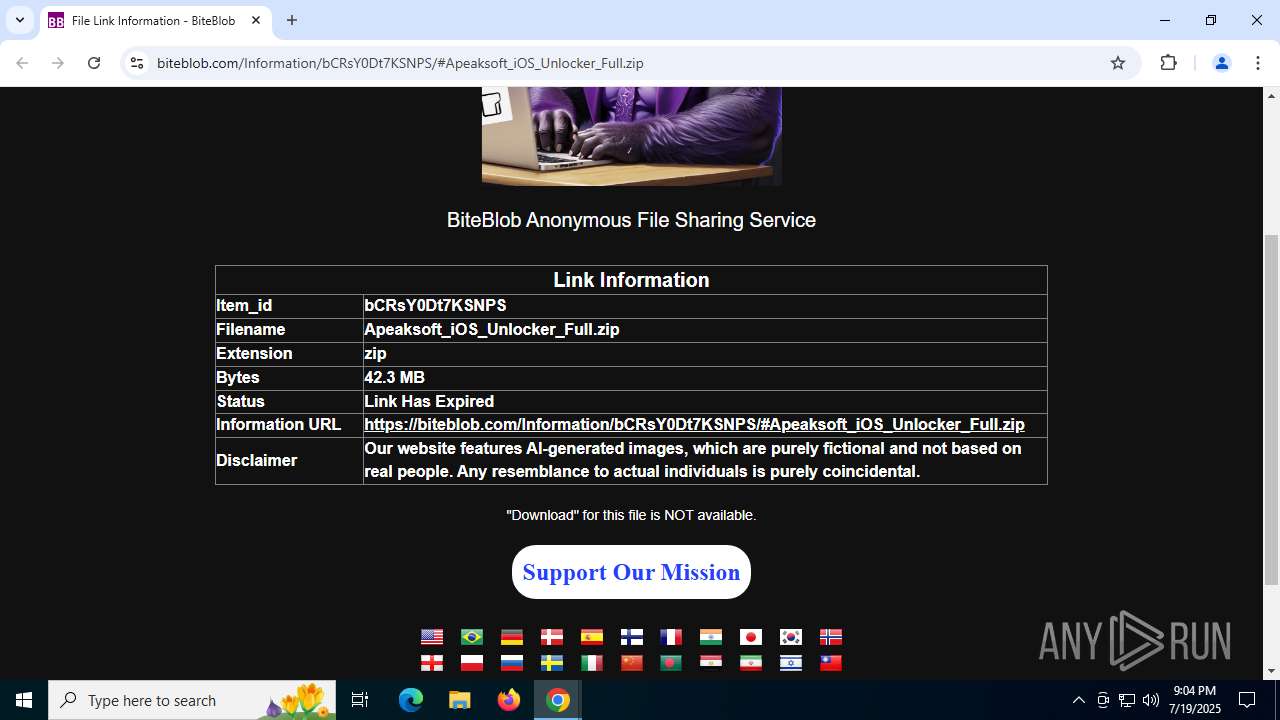Select the Italy flag language

[x=592, y=663]
